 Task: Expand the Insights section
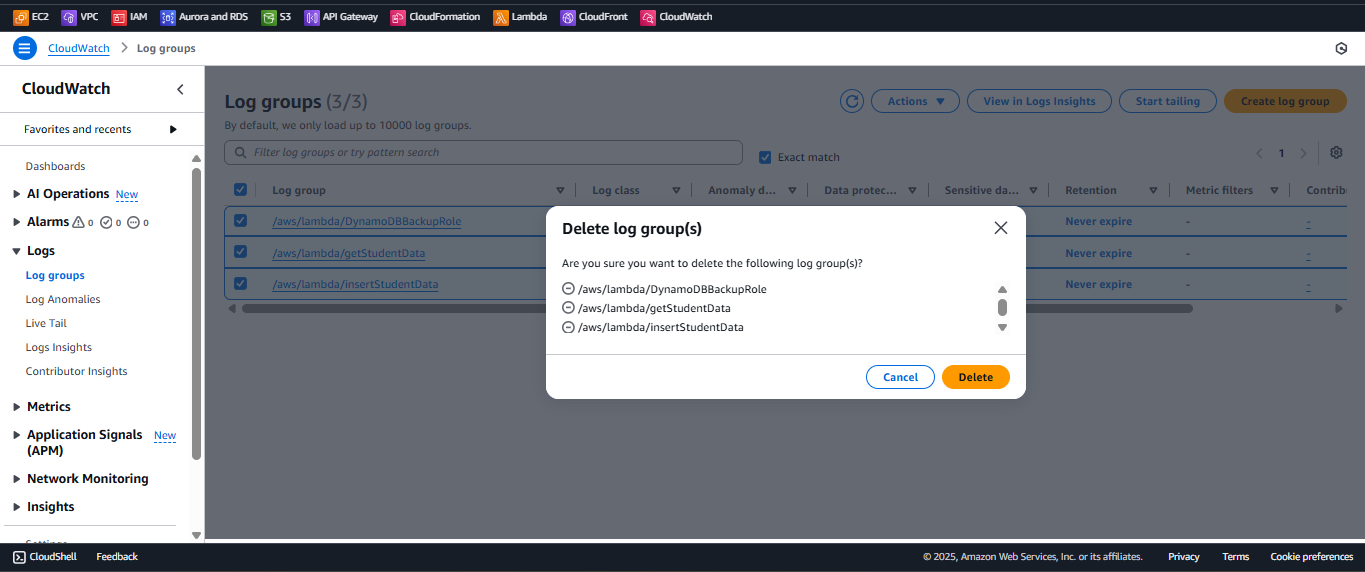16,507
